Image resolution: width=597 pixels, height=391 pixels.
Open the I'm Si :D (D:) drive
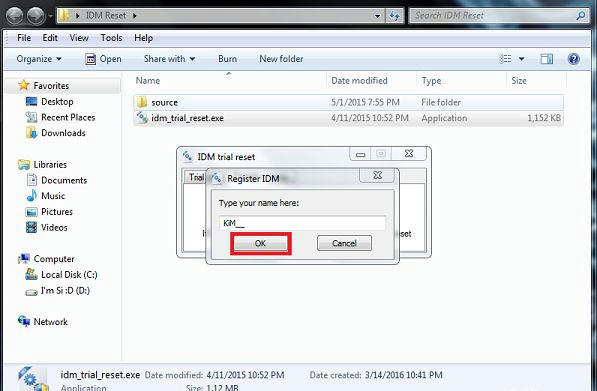coord(65,290)
